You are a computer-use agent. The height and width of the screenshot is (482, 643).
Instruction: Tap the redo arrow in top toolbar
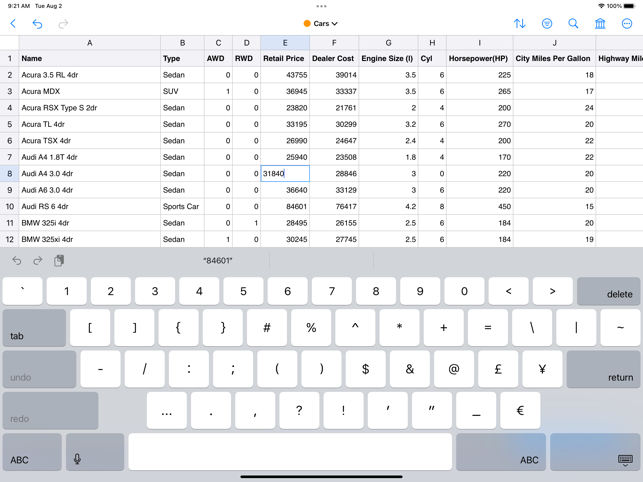pyautogui.click(x=63, y=24)
